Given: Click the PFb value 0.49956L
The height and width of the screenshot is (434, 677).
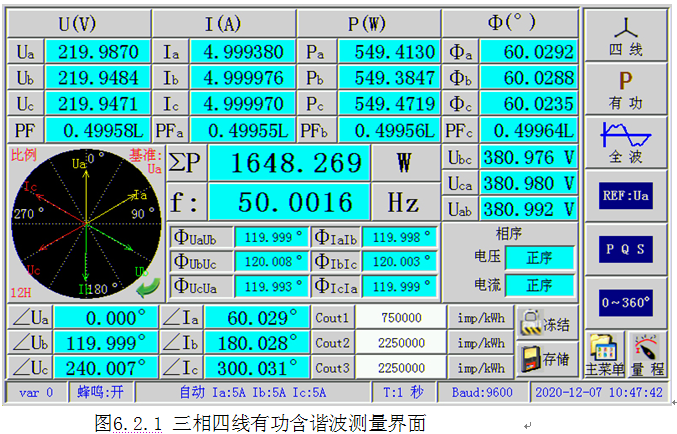Looking at the screenshot, I should tap(389, 130).
